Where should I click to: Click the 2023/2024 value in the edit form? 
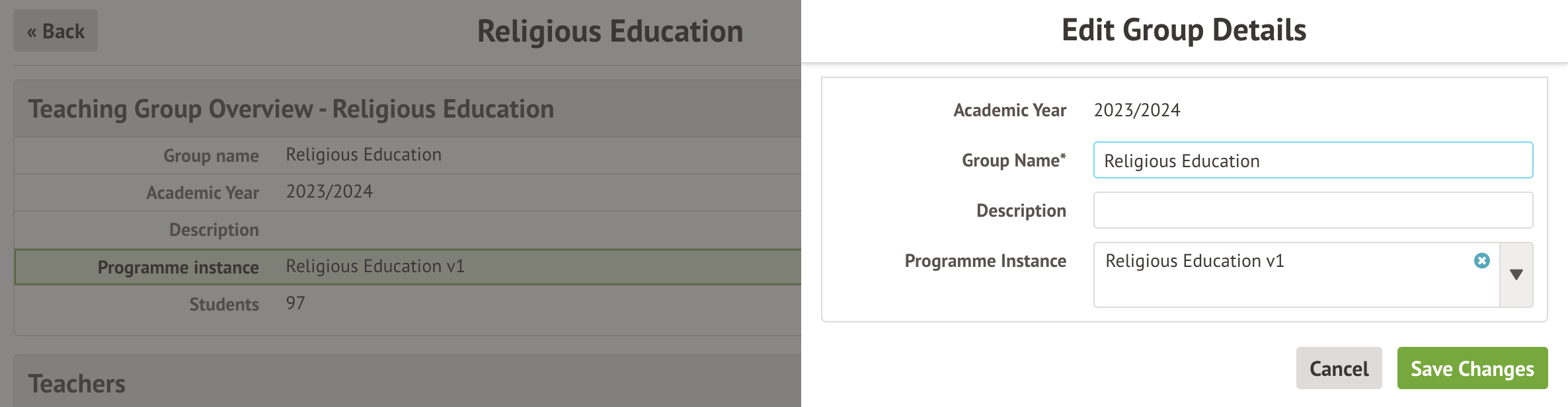(x=1137, y=110)
